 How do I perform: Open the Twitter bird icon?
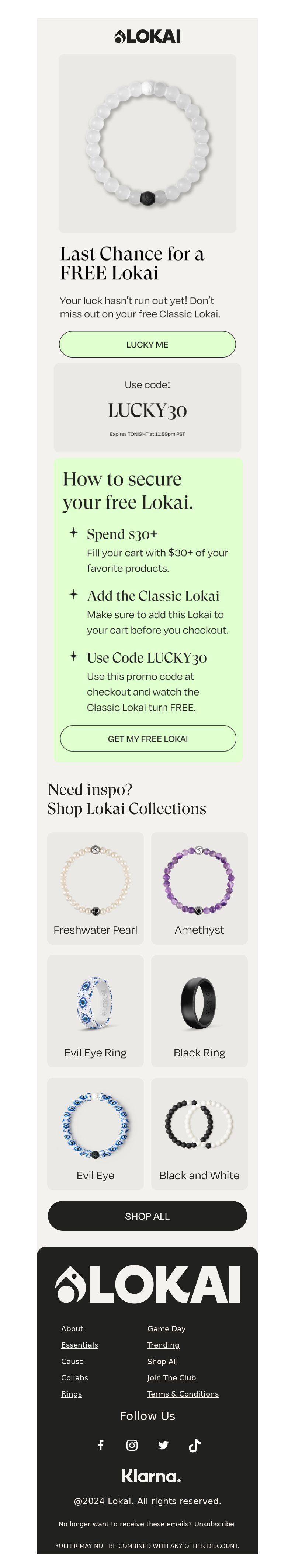(163, 1445)
